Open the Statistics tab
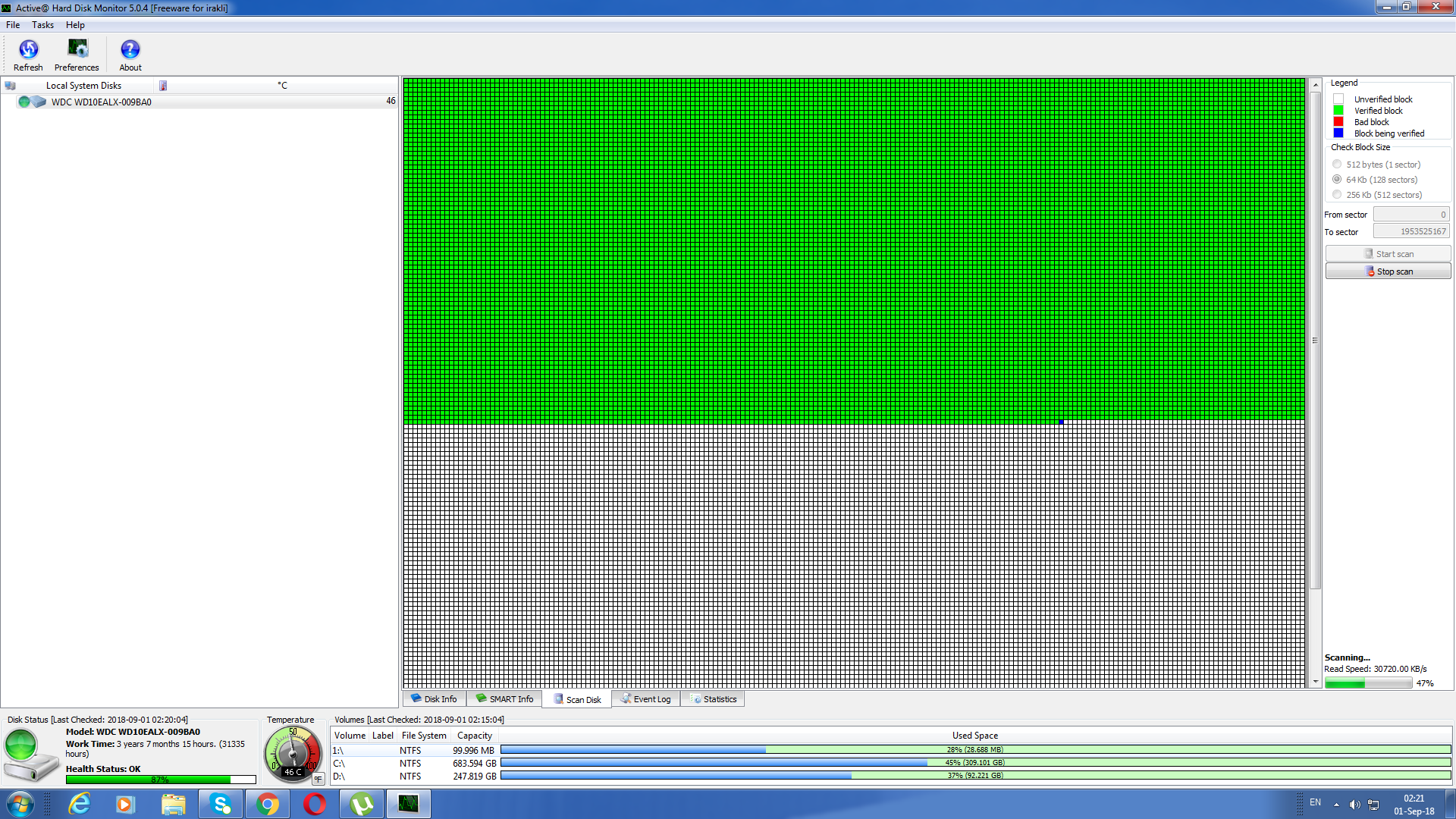Screen dimensions: 1456x819 (x=713, y=699)
